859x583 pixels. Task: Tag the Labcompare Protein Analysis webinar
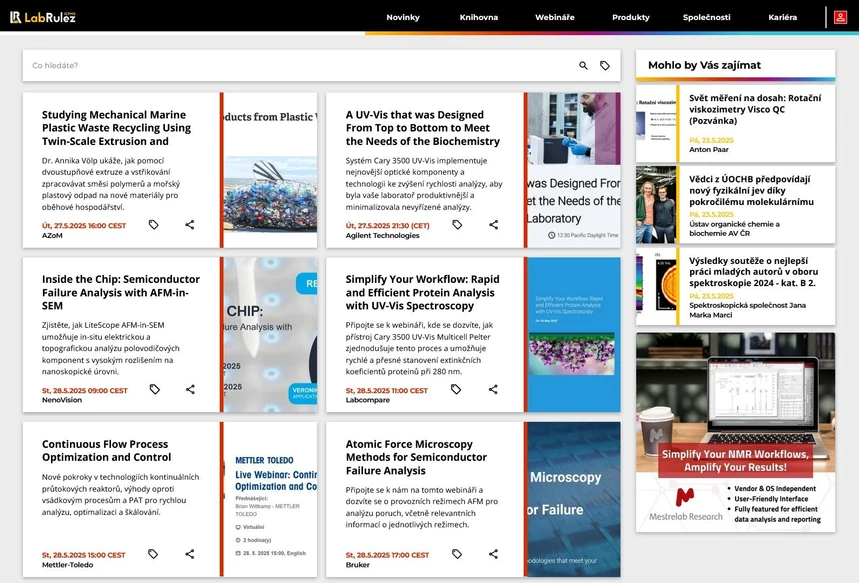tap(457, 390)
